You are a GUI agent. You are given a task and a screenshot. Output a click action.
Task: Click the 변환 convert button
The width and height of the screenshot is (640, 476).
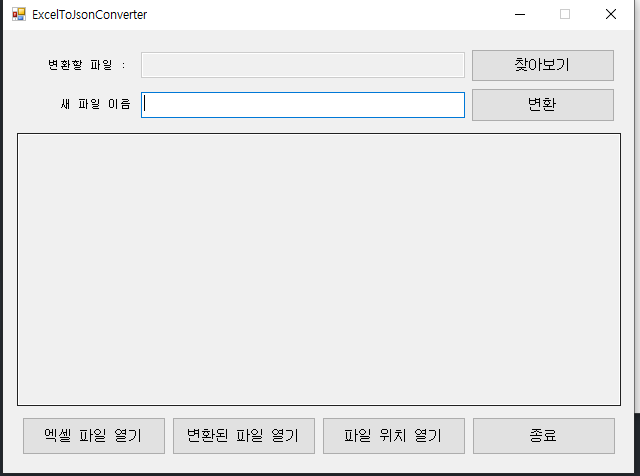[x=543, y=105]
